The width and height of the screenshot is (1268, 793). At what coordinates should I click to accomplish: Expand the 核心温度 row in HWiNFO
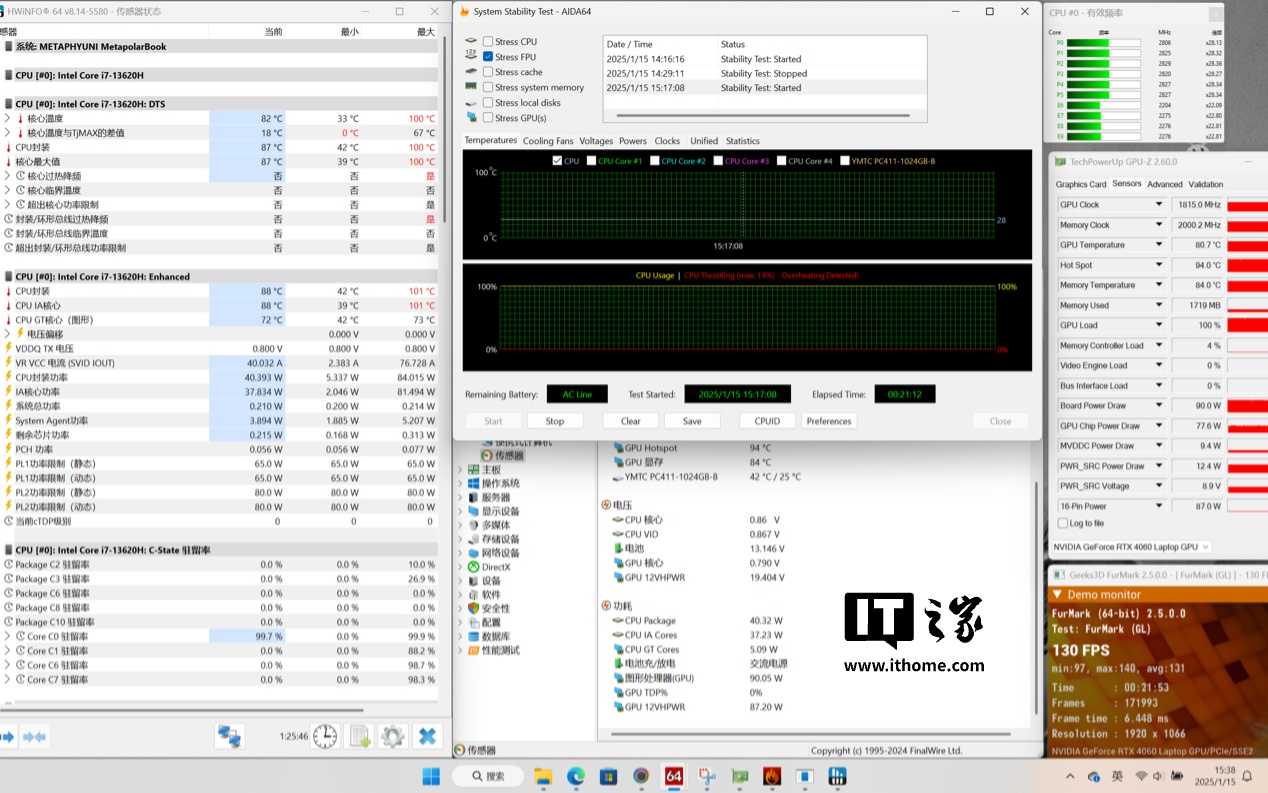tap(7, 119)
